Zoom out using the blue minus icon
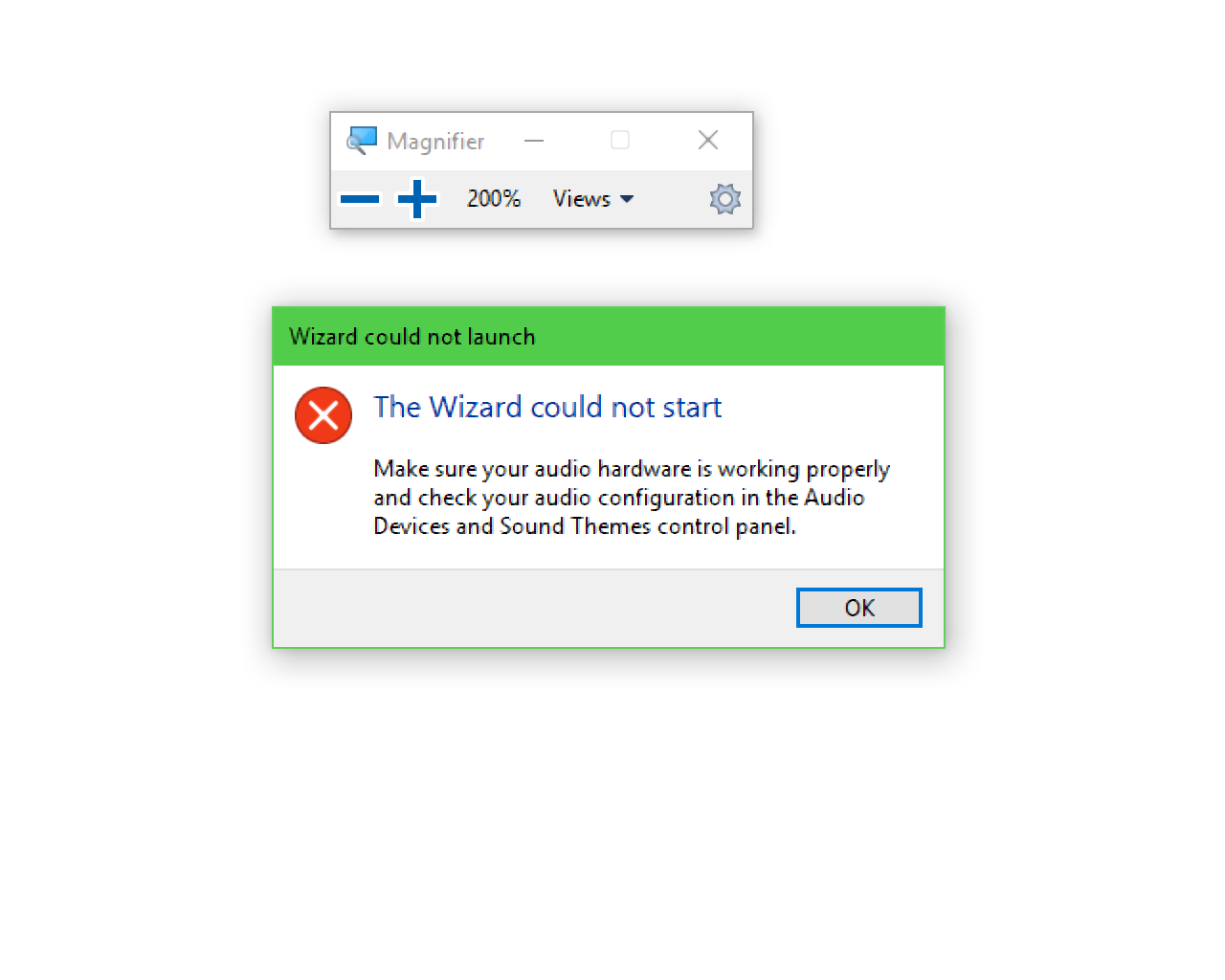 [360, 199]
